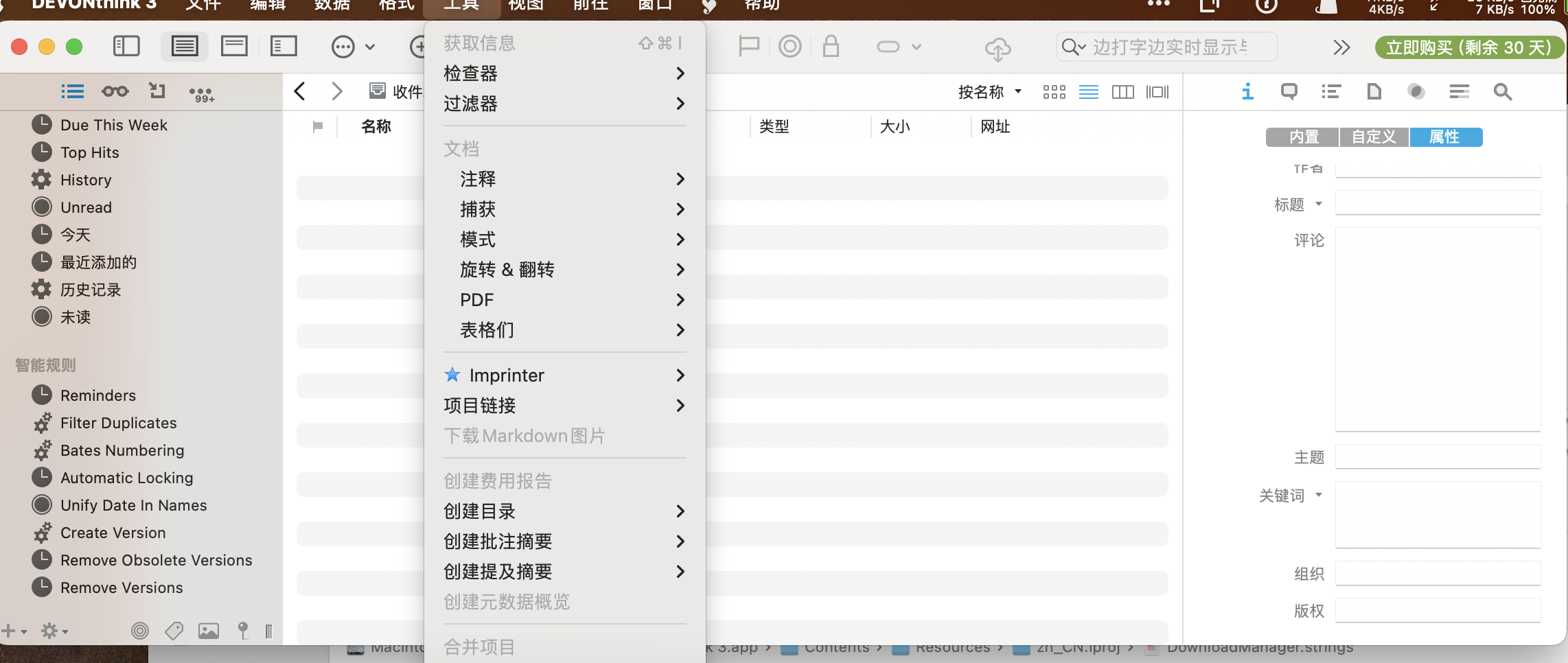The width and height of the screenshot is (1568, 663).
Task: Click the tags icon in sidebar footer
Action: click(174, 631)
